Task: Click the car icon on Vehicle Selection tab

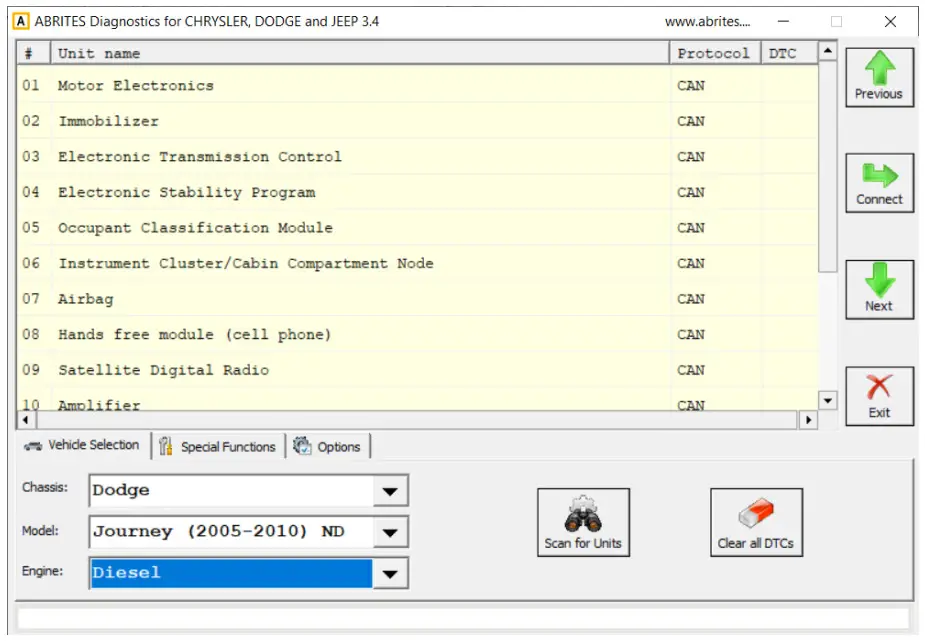Action: coord(35,446)
